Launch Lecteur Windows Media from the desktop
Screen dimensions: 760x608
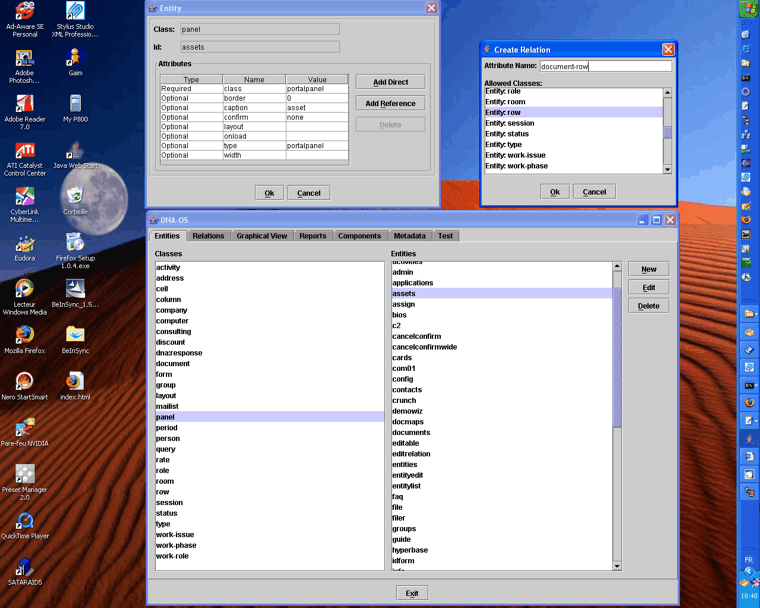point(25,297)
